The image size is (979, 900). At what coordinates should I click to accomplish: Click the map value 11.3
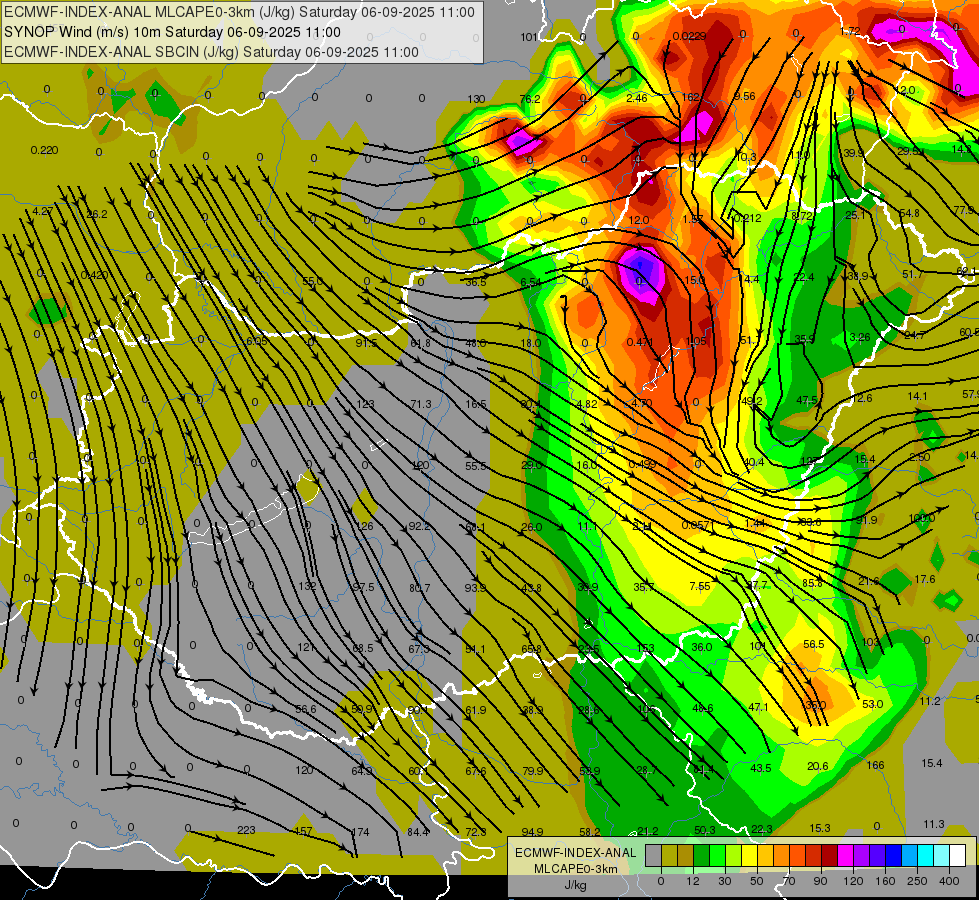tap(933, 824)
